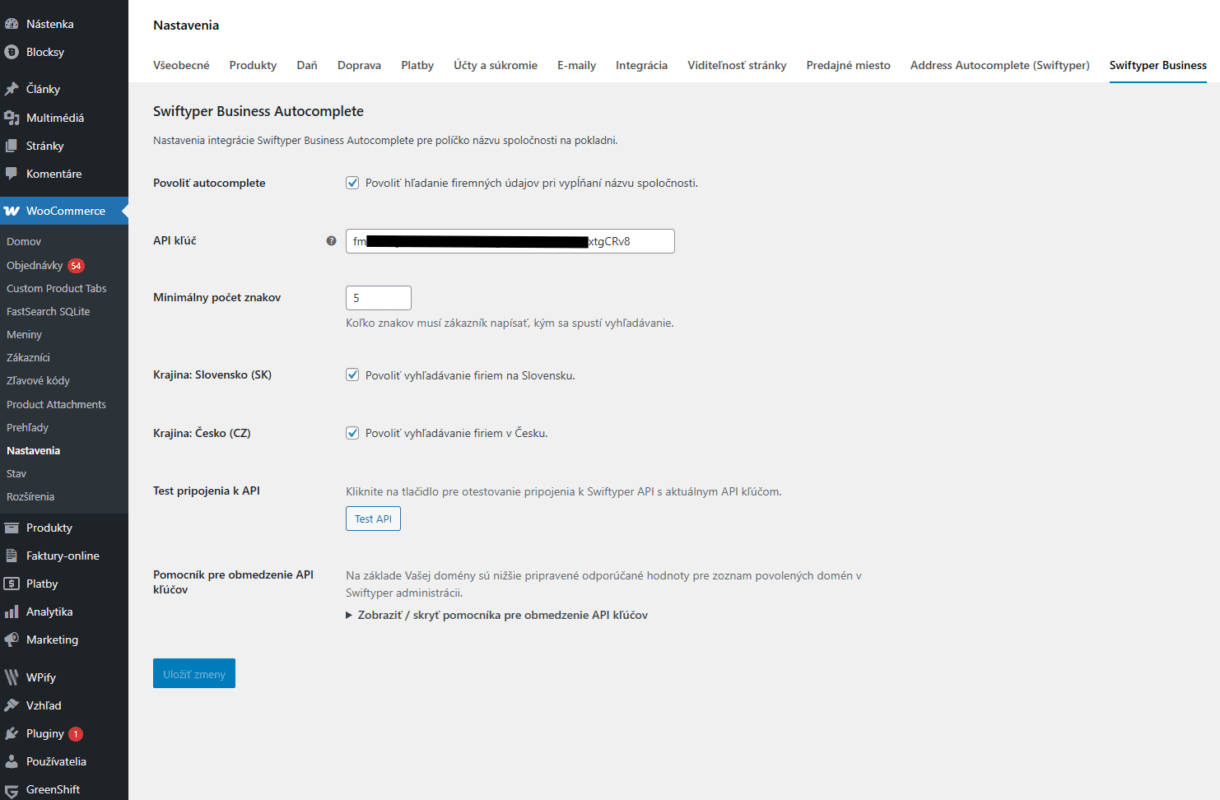Viewport: 1220px width, 800px height.
Task: Open Multimédiá via its media icon
Action: [12, 118]
